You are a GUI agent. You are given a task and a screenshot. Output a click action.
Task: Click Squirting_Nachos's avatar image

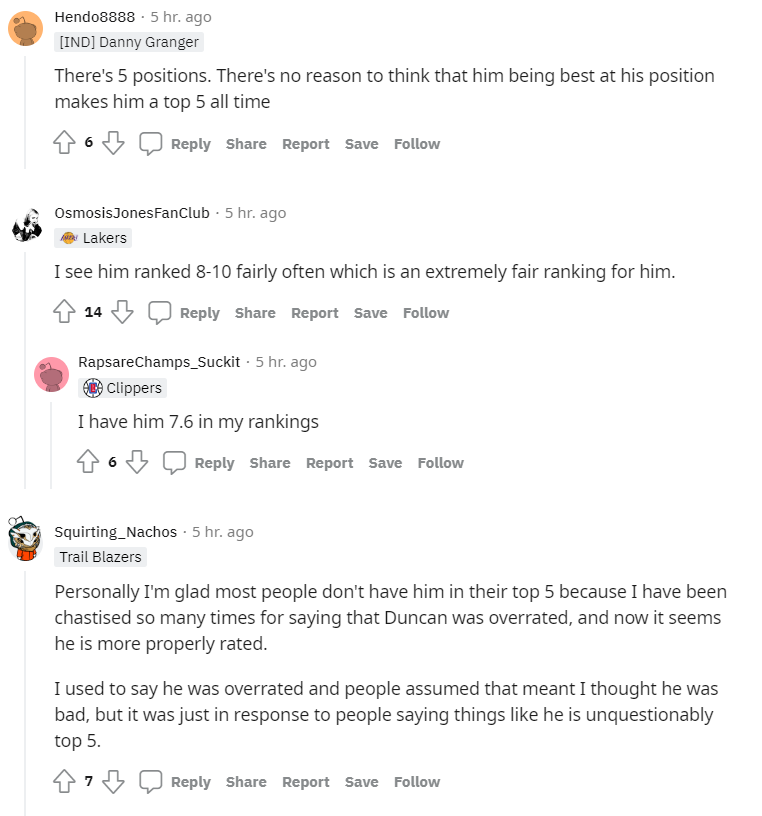[25, 539]
